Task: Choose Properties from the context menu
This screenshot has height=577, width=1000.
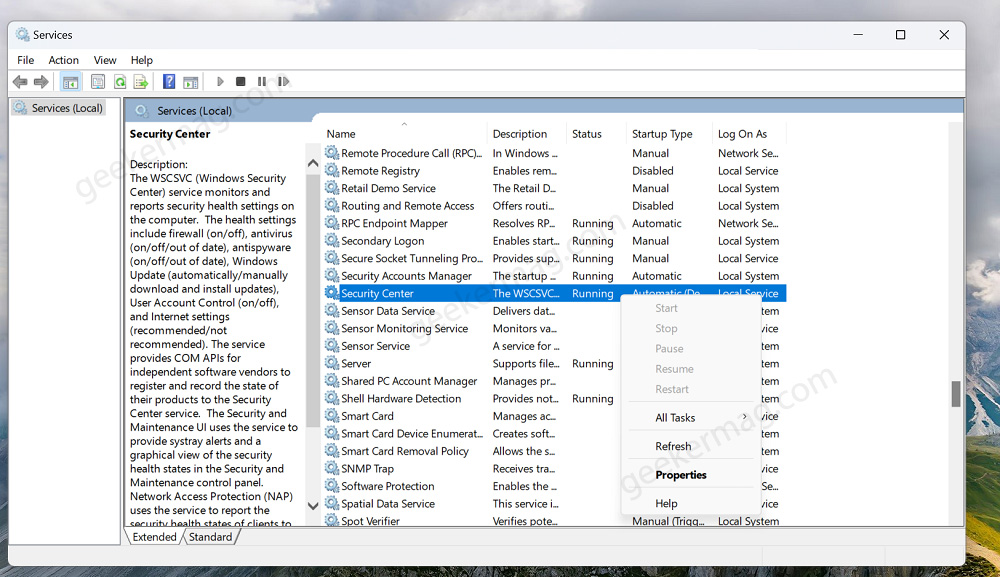Action: coord(680,475)
